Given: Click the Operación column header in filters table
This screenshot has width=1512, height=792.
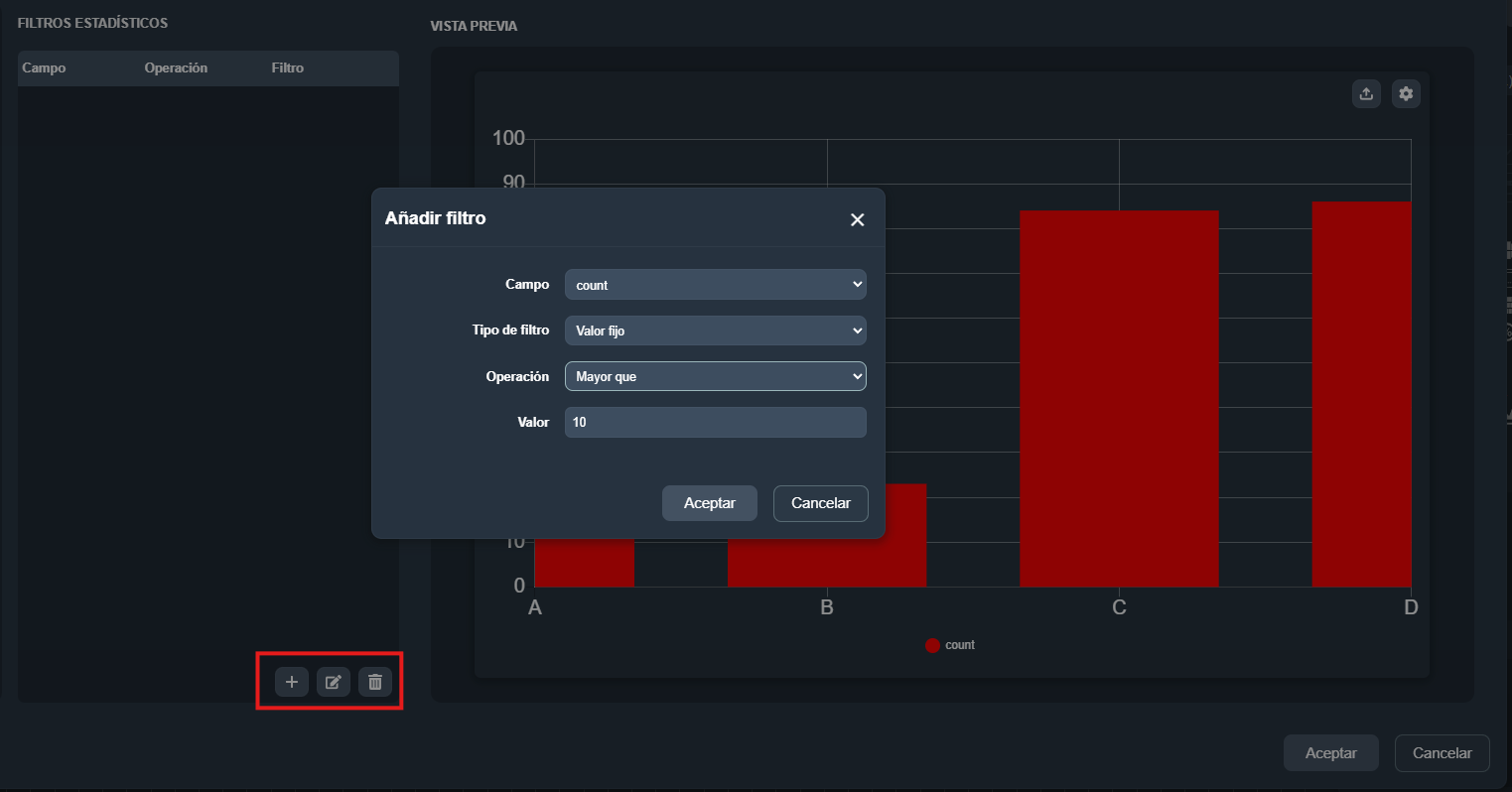Looking at the screenshot, I should [176, 68].
